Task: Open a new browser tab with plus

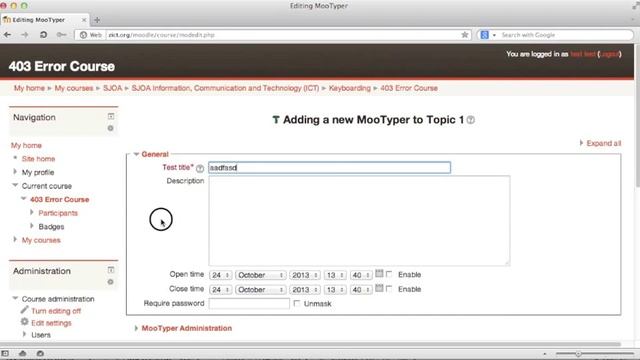Action: pos(97,20)
